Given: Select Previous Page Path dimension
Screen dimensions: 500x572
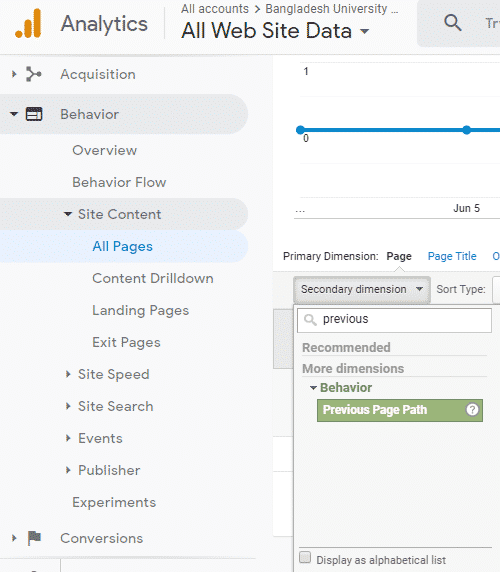Looking at the screenshot, I should click(400, 410).
